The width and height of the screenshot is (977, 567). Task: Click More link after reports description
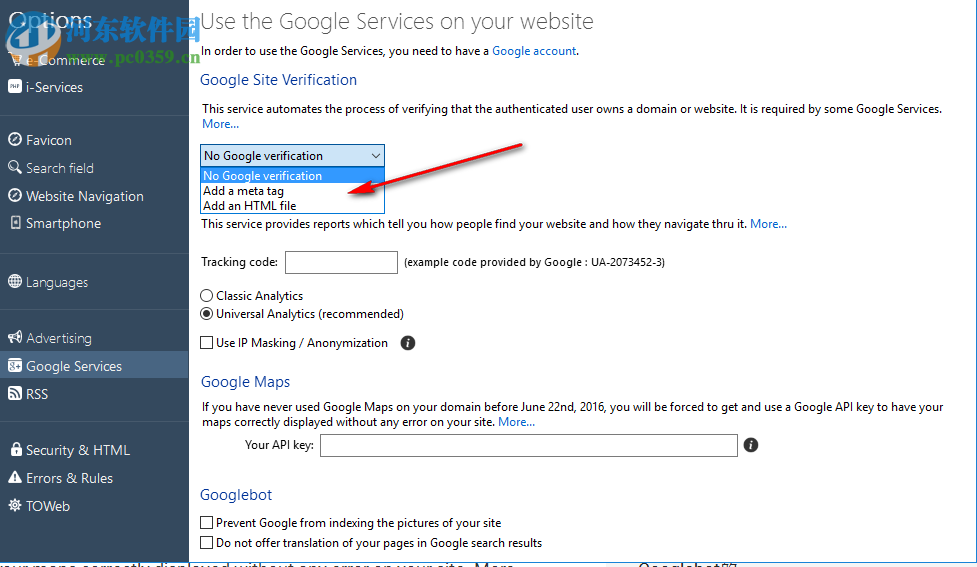[x=768, y=224]
